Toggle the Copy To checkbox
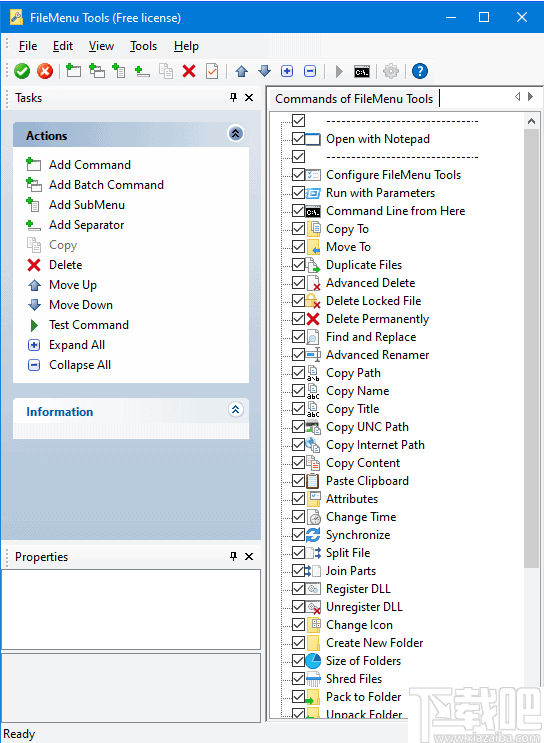 coord(298,229)
